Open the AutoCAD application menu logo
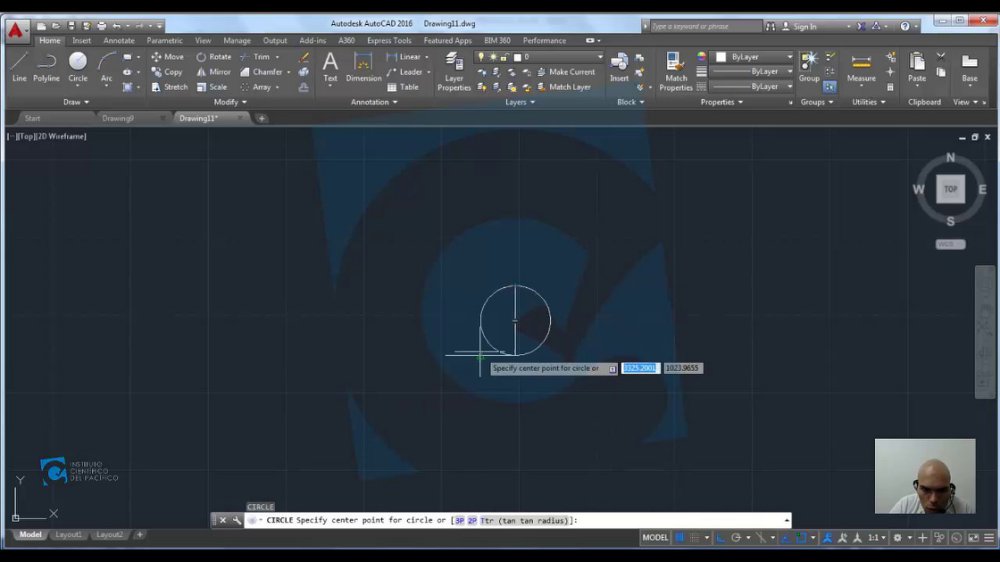1000x562 pixels. pyautogui.click(x=15, y=29)
